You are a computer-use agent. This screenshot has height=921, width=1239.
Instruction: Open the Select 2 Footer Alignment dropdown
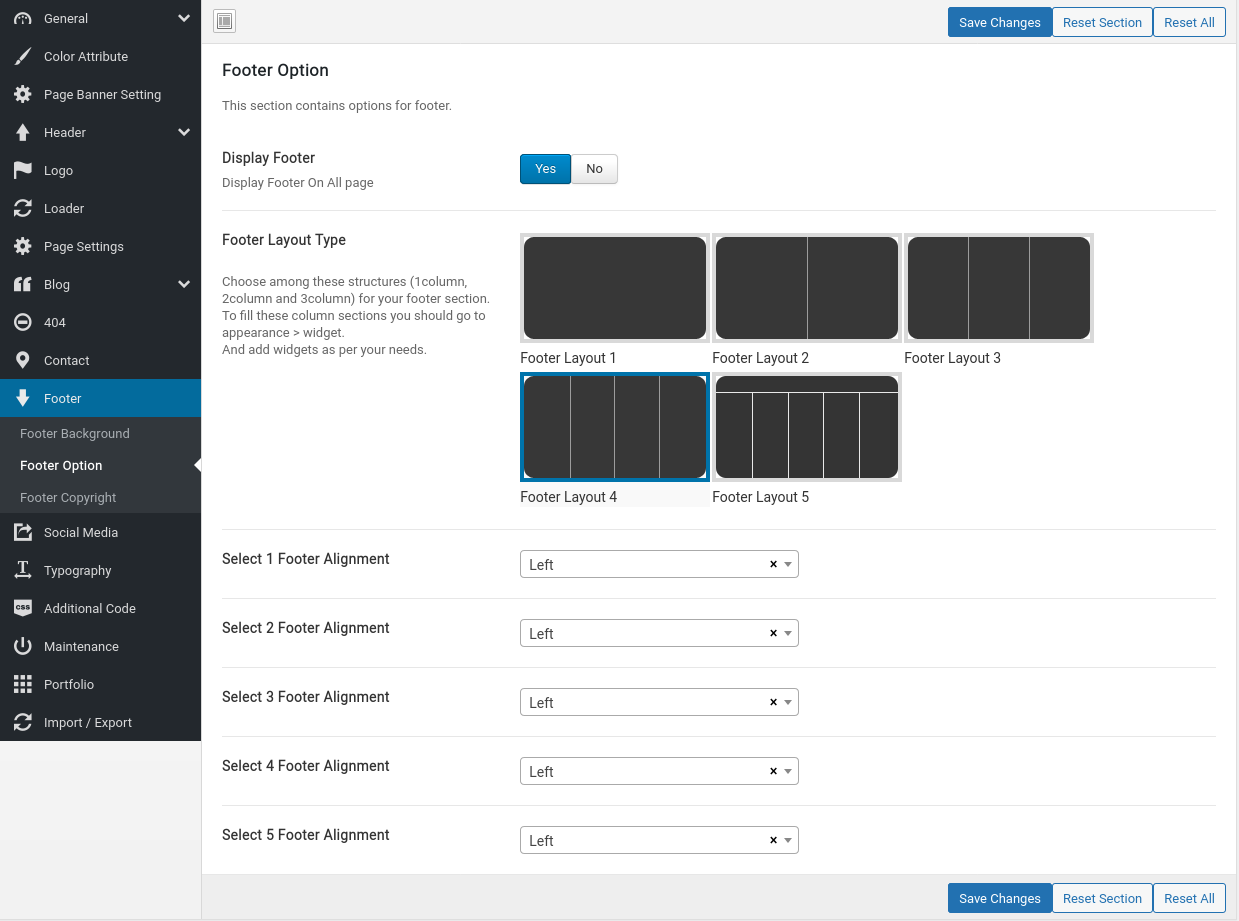pyautogui.click(x=659, y=633)
